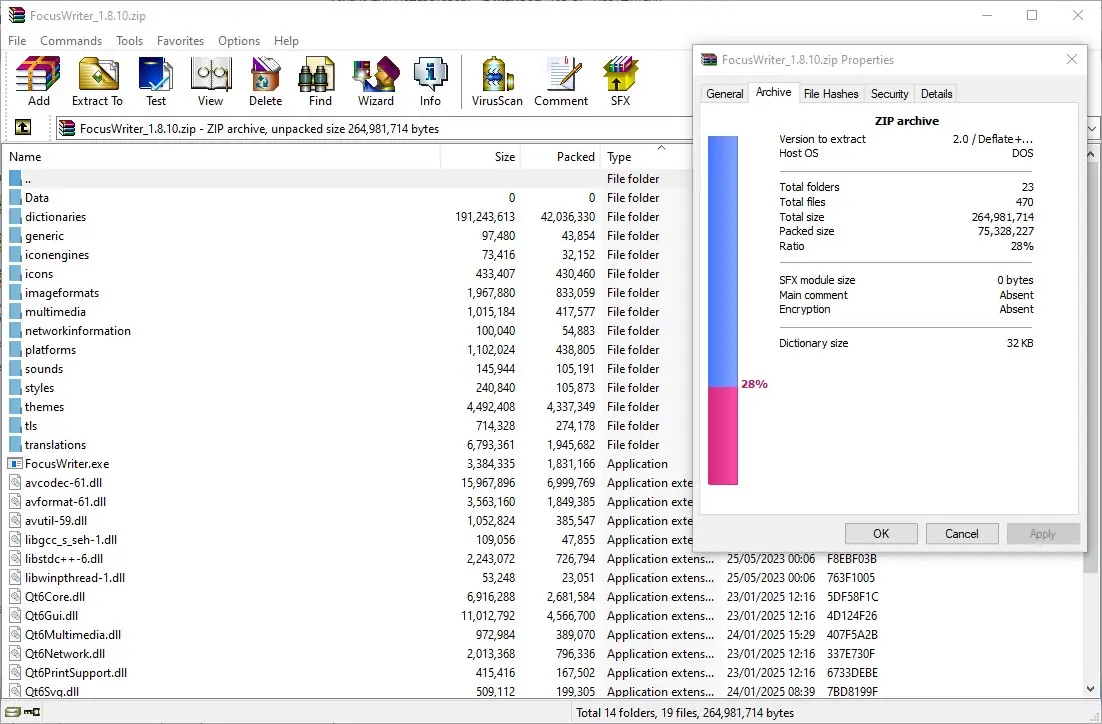Open the address bar path dropdown
The width and height of the screenshot is (1102, 724).
point(1094,129)
